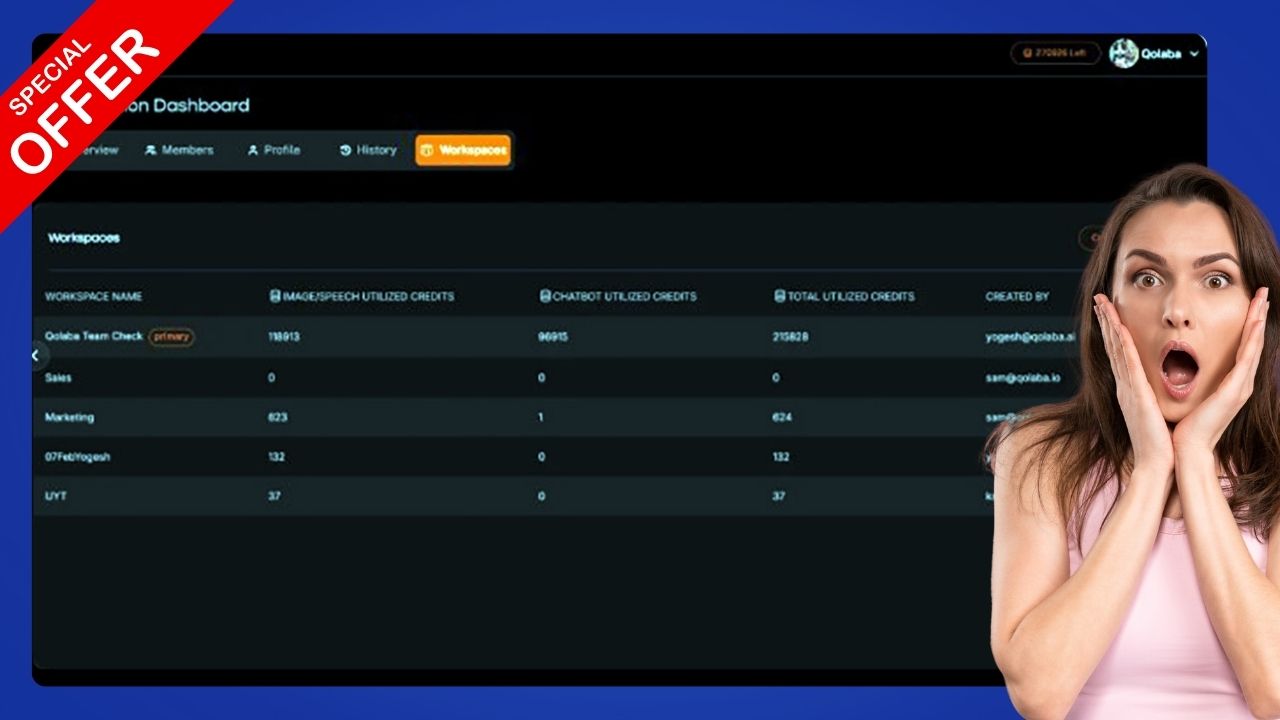Open the UYT workspace
Image resolution: width=1280 pixels, height=720 pixels.
(x=56, y=496)
